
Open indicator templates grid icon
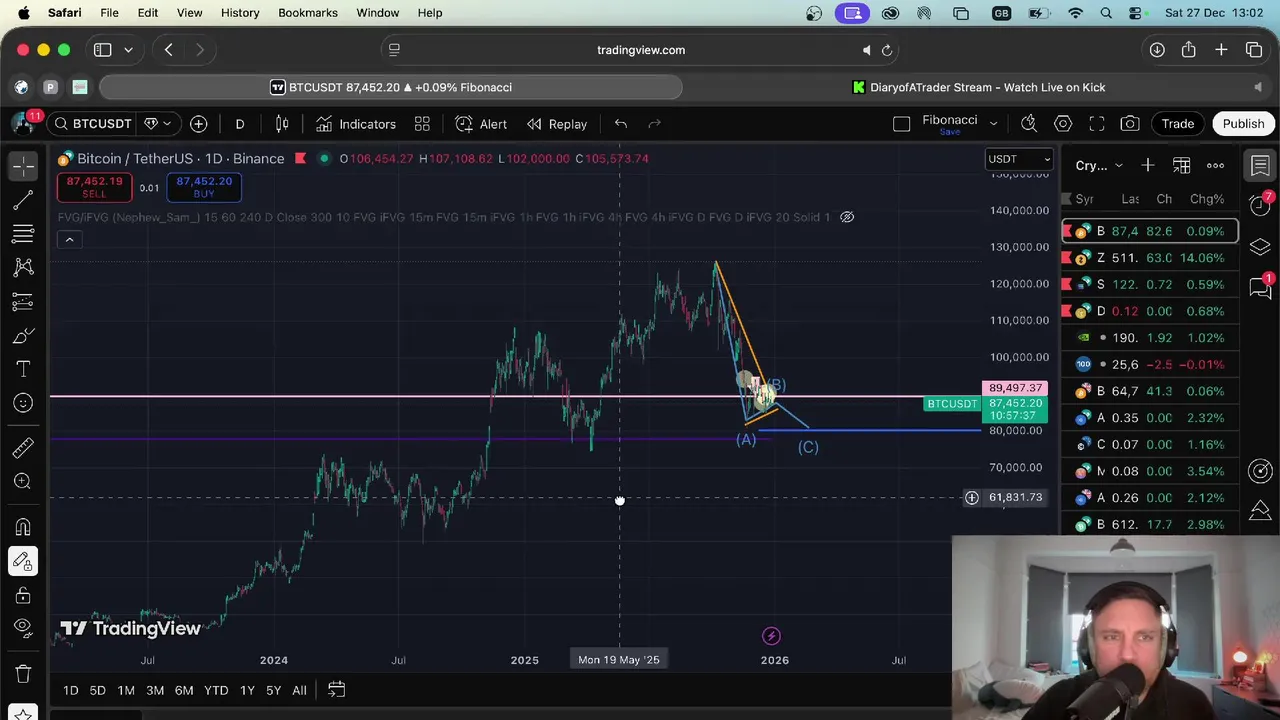[x=422, y=124]
